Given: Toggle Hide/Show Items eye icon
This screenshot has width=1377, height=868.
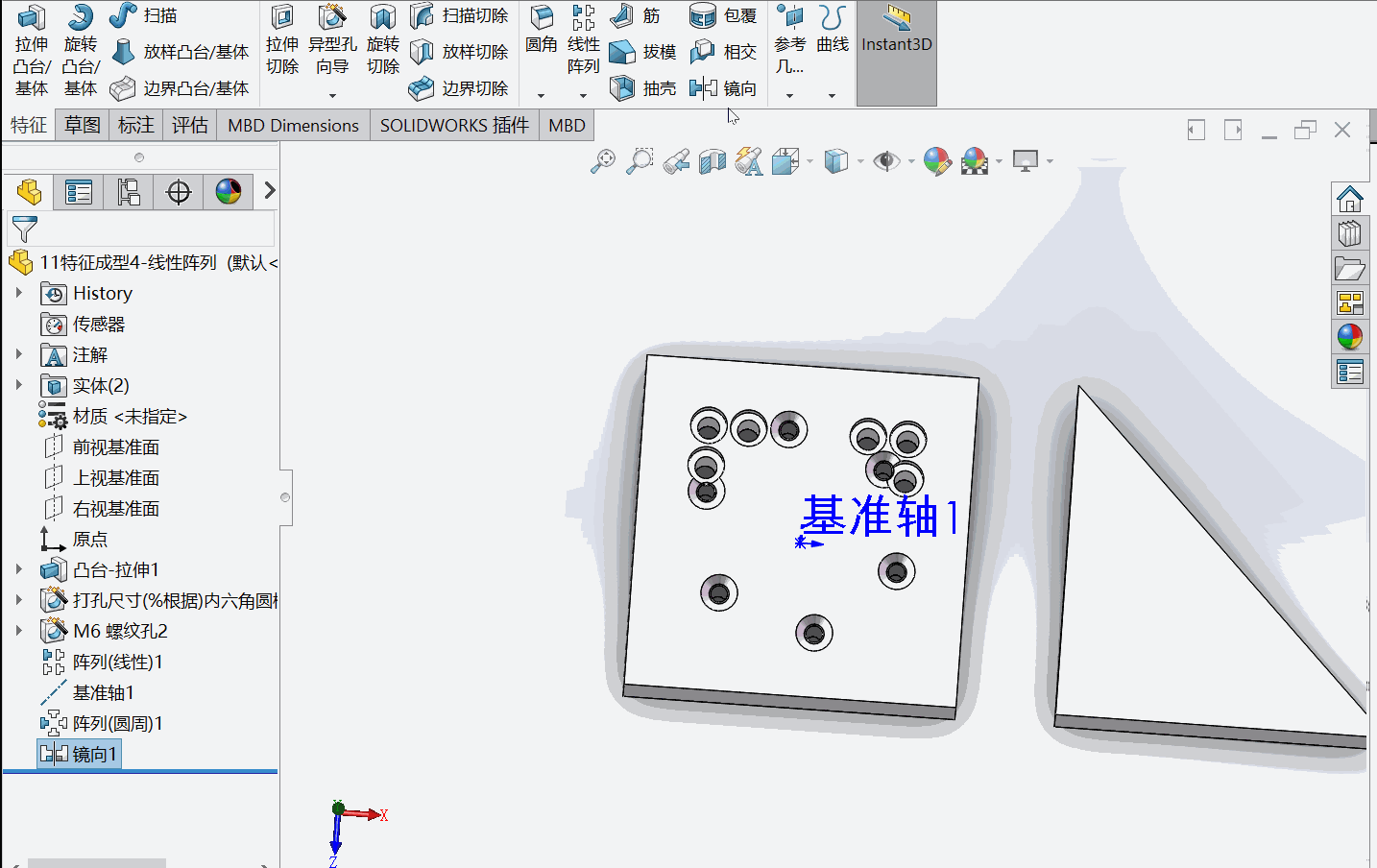Looking at the screenshot, I should (887, 161).
